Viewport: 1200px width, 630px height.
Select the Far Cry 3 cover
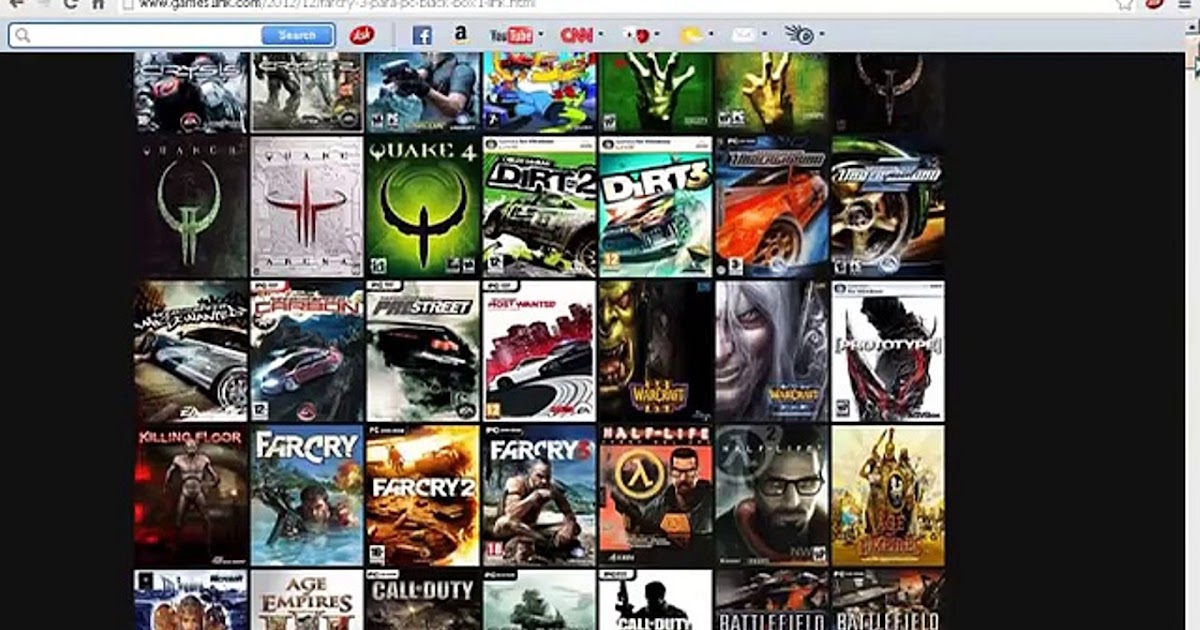click(x=540, y=496)
